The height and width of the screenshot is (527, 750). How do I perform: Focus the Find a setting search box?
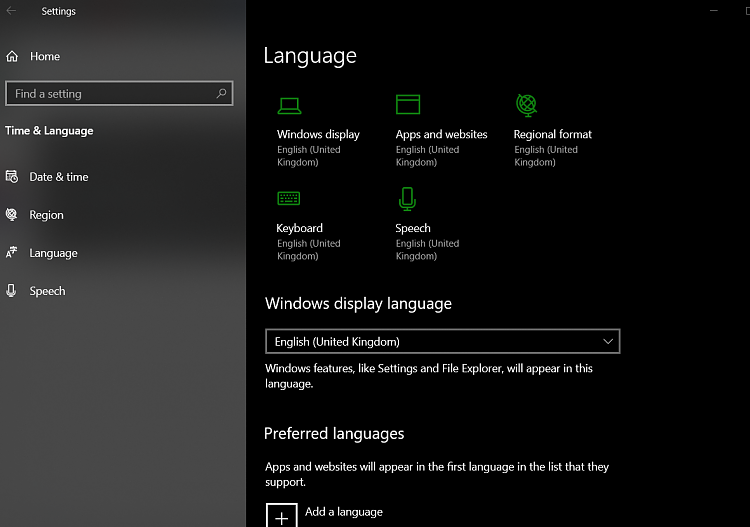[119, 93]
